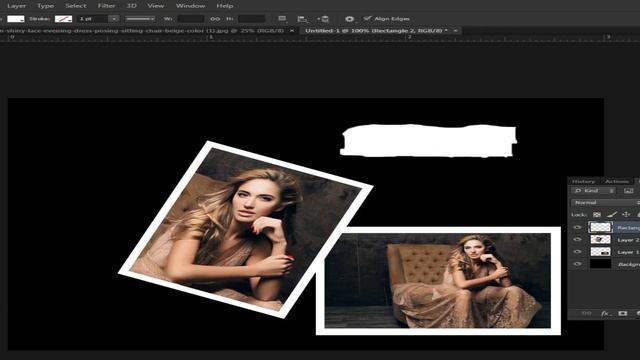
Task: Switch to the beige-color jpg document tab
Action: tap(141, 31)
